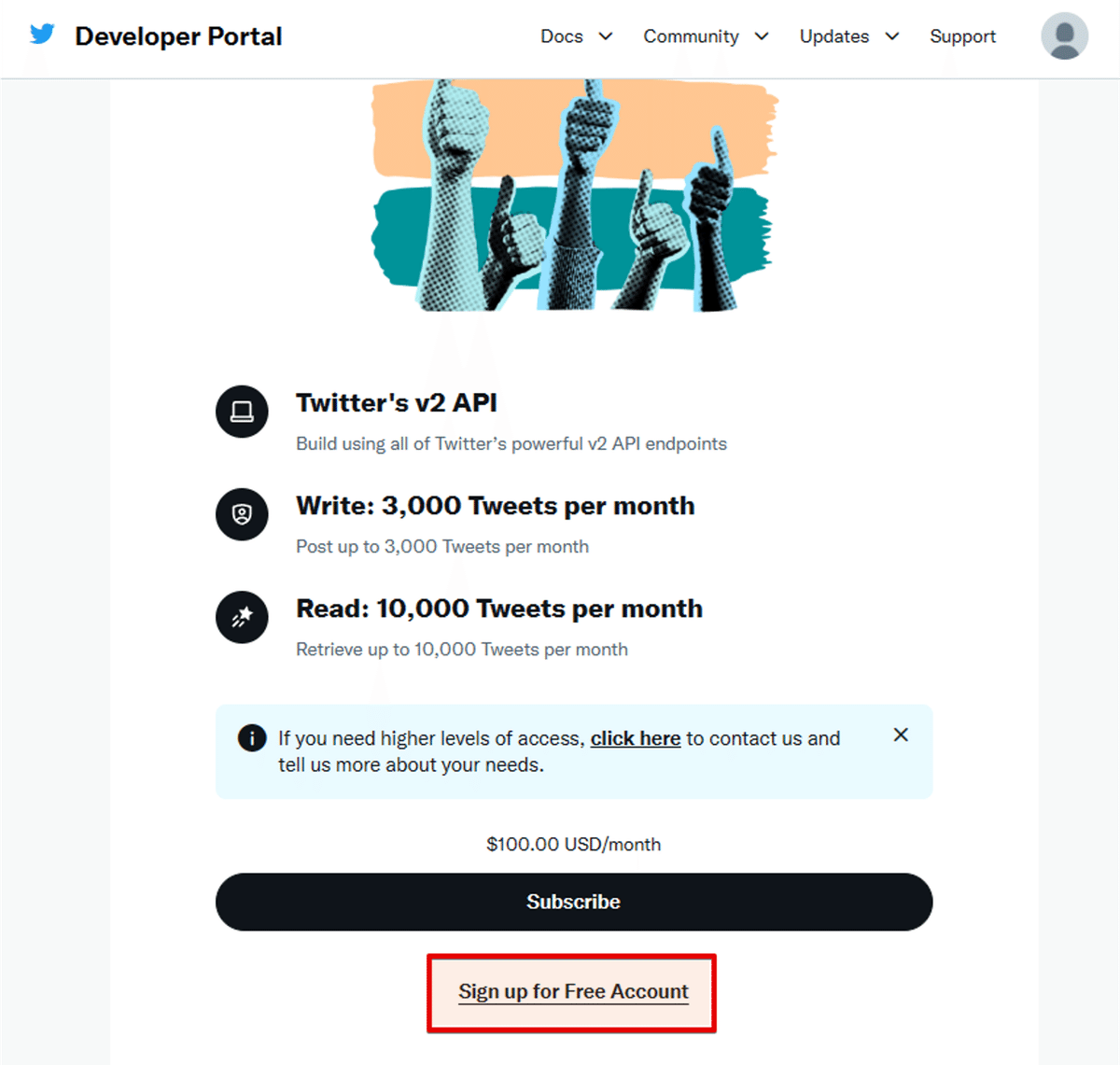Follow the "click here" contact link

pos(636,738)
